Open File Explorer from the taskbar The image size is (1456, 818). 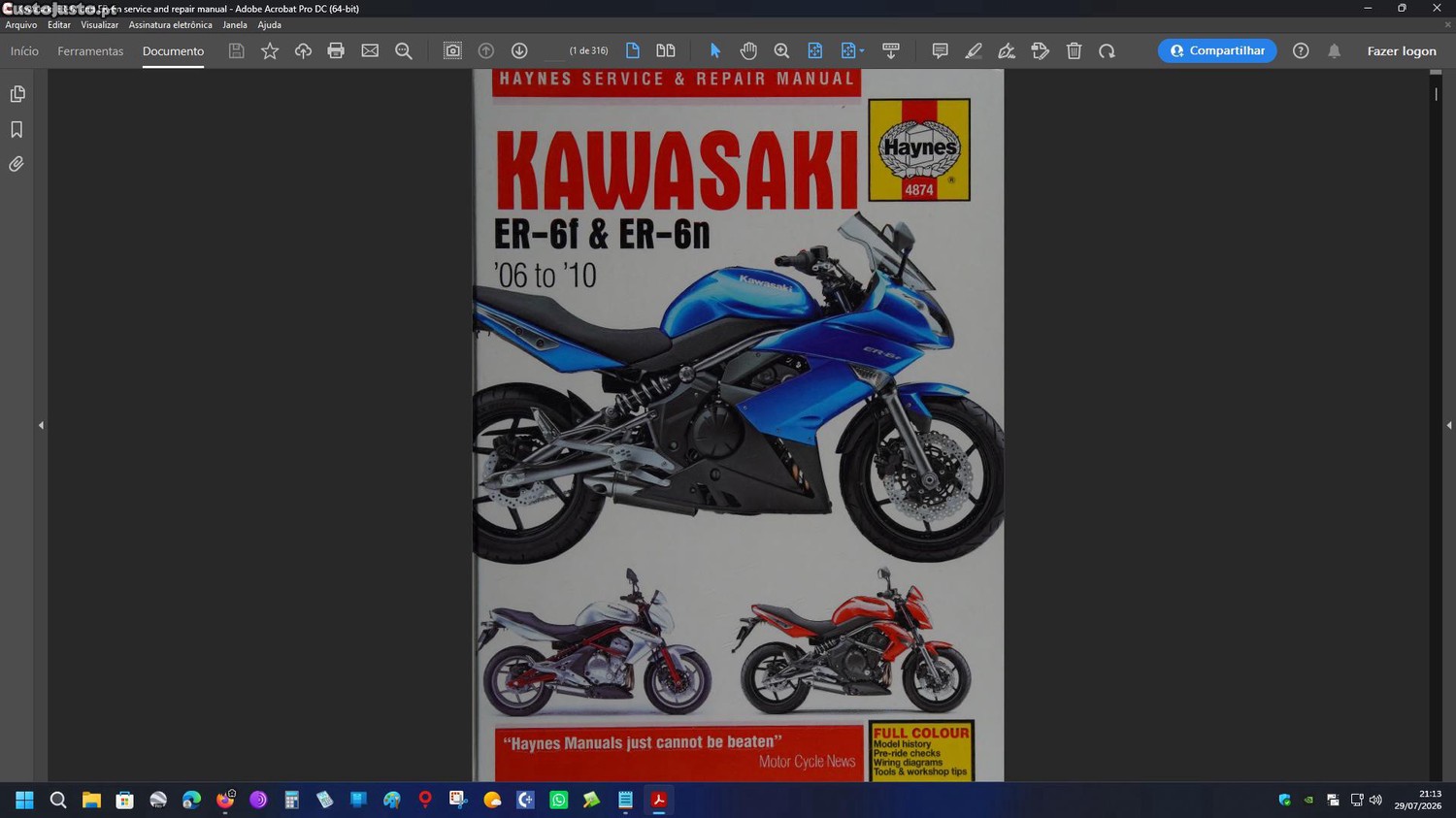91,800
